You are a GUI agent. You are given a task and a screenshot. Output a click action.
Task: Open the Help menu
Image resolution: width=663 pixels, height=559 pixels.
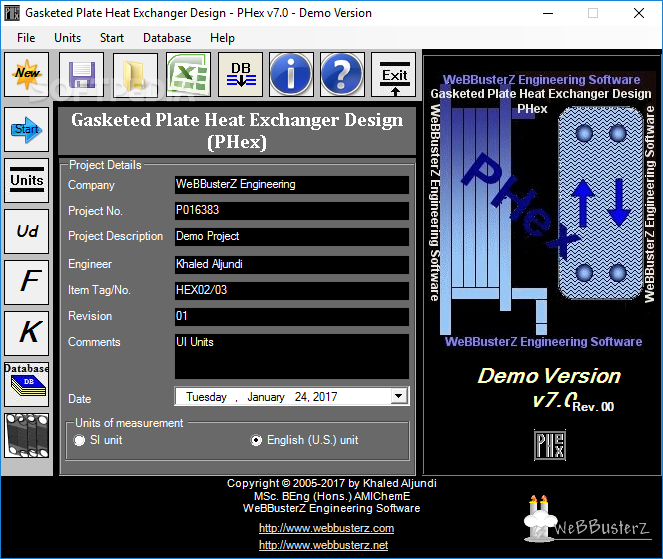[222, 38]
